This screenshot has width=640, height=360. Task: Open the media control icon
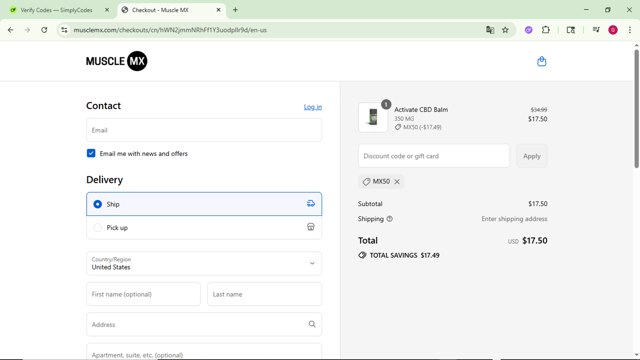596,30
